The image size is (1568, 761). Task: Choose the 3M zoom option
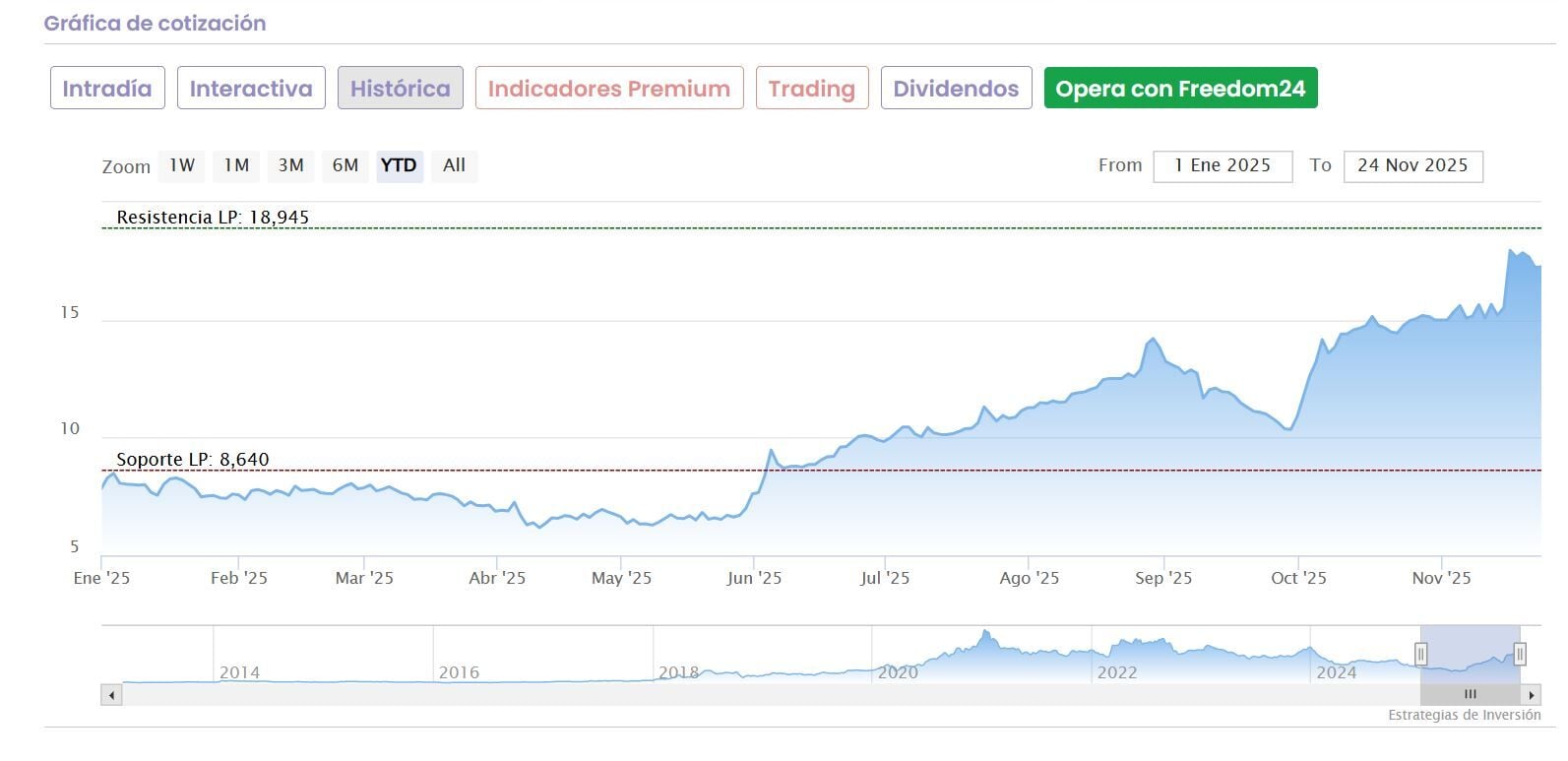(290, 165)
